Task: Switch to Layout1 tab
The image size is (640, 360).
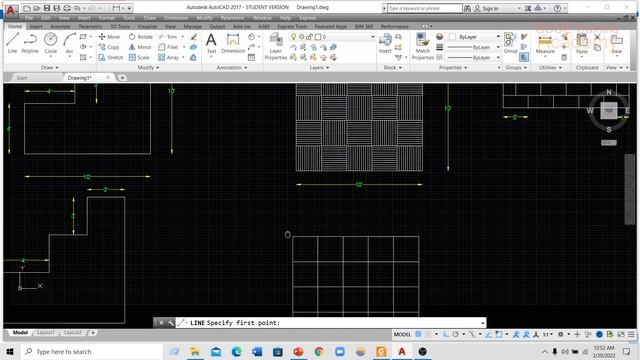Action: click(x=45, y=333)
